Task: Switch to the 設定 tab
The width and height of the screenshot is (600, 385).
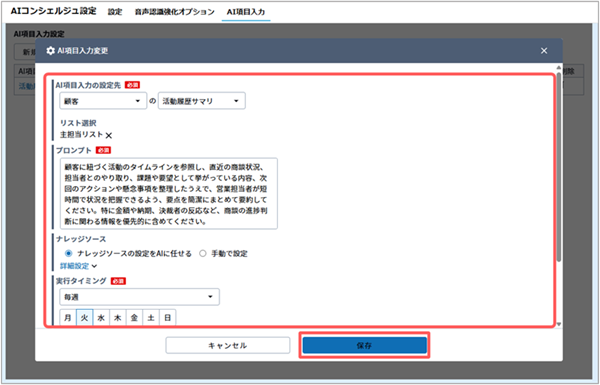Action: [x=115, y=12]
